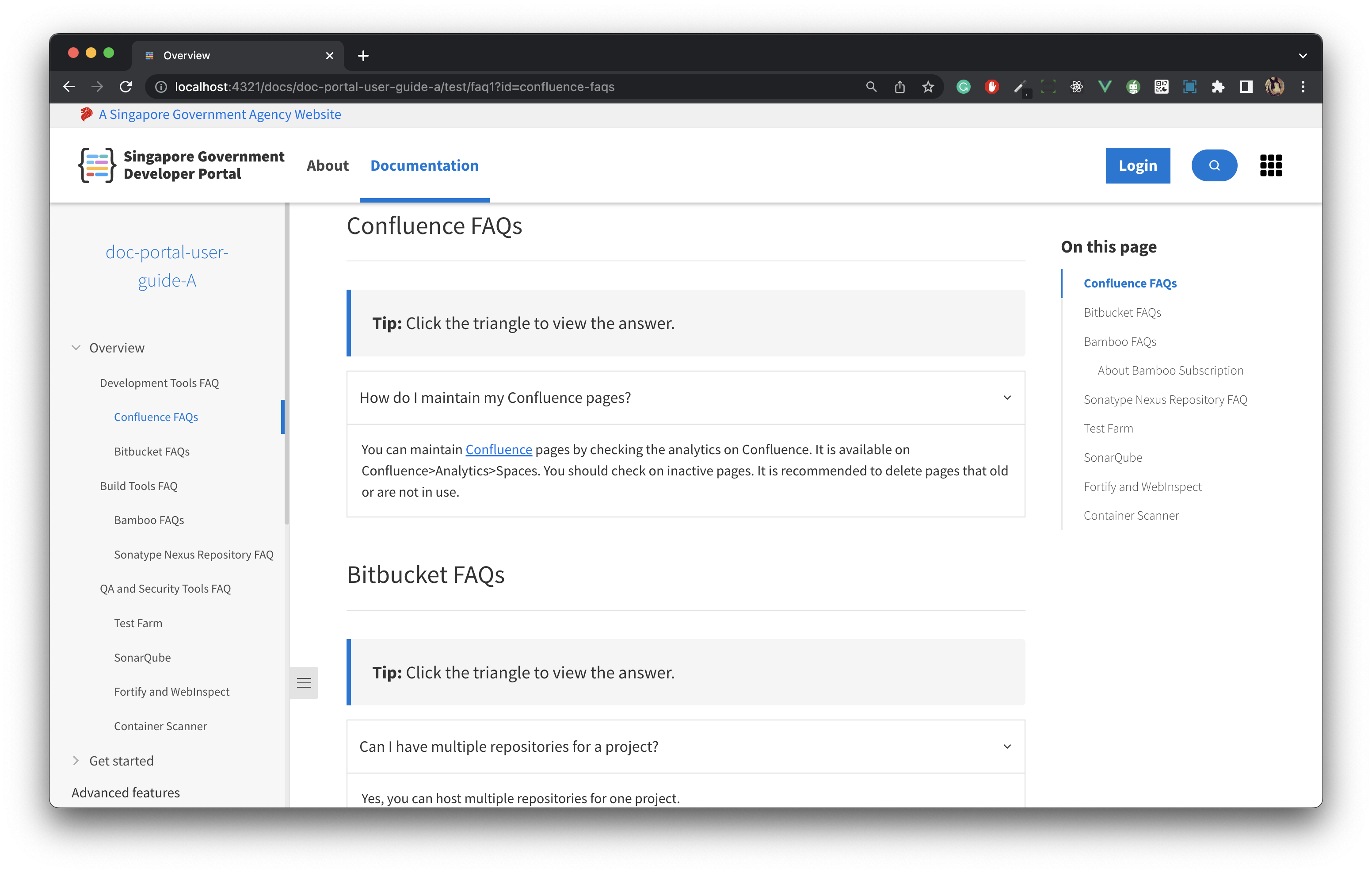The height and width of the screenshot is (873, 1372).
Task: Toggle the browser side panel icon
Action: pos(1246,87)
